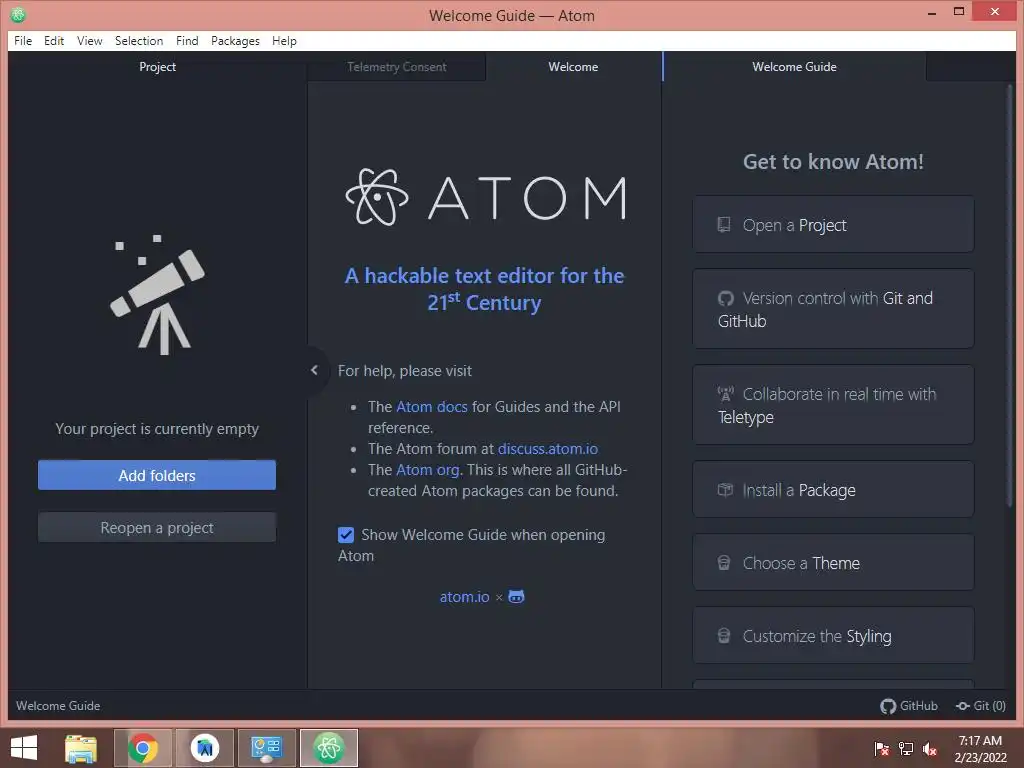Viewport: 1024px width, 768px height.
Task: Open the Control Panel taskbar icon
Action: click(266, 748)
